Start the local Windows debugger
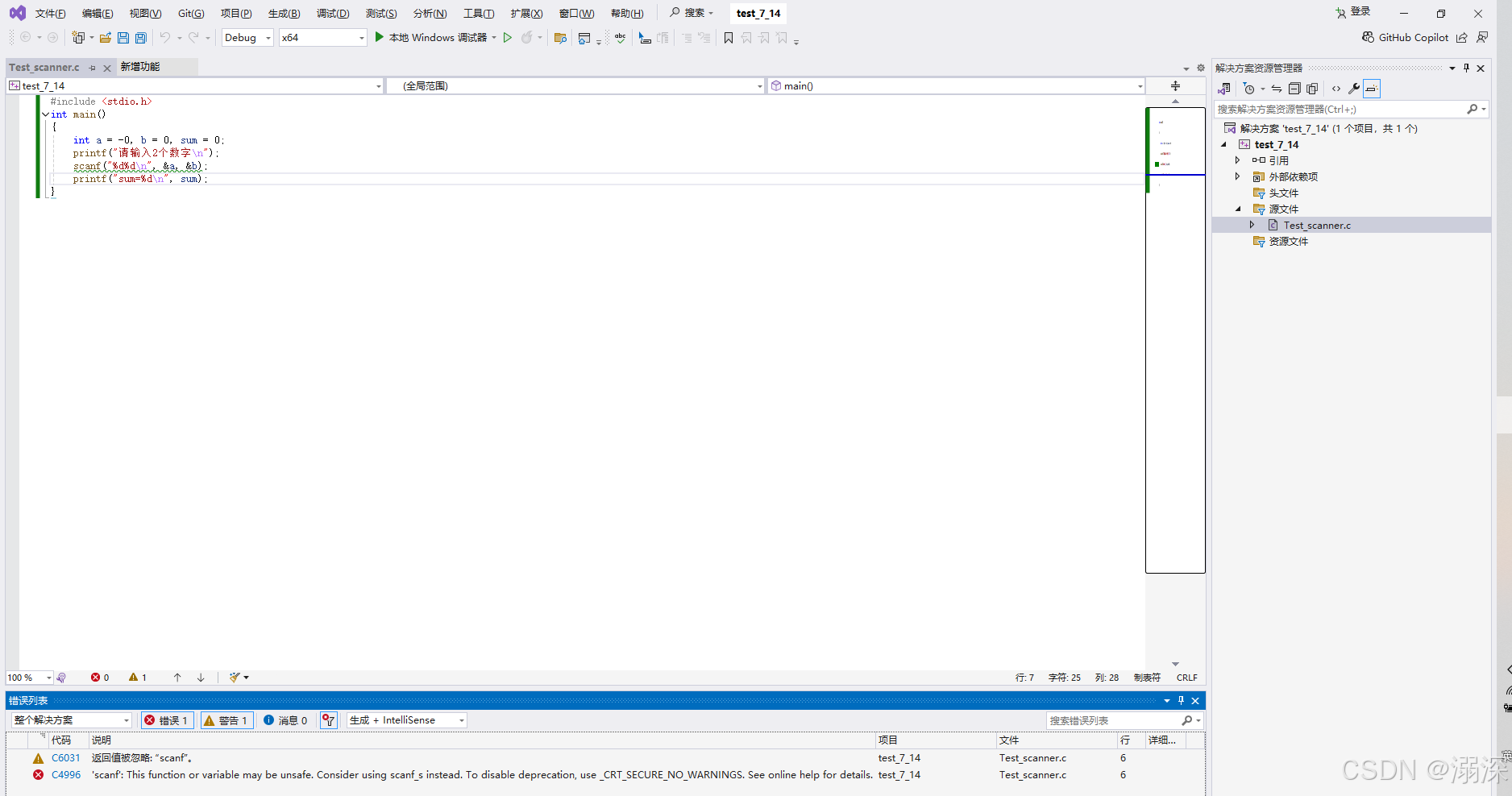1512x796 pixels. (x=431, y=38)
